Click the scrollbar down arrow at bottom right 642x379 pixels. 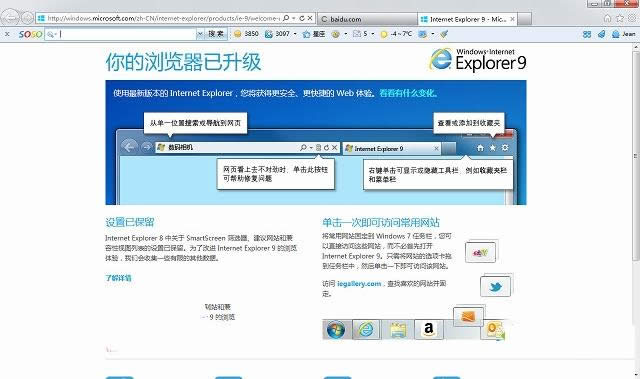click(x=636, y=374)
